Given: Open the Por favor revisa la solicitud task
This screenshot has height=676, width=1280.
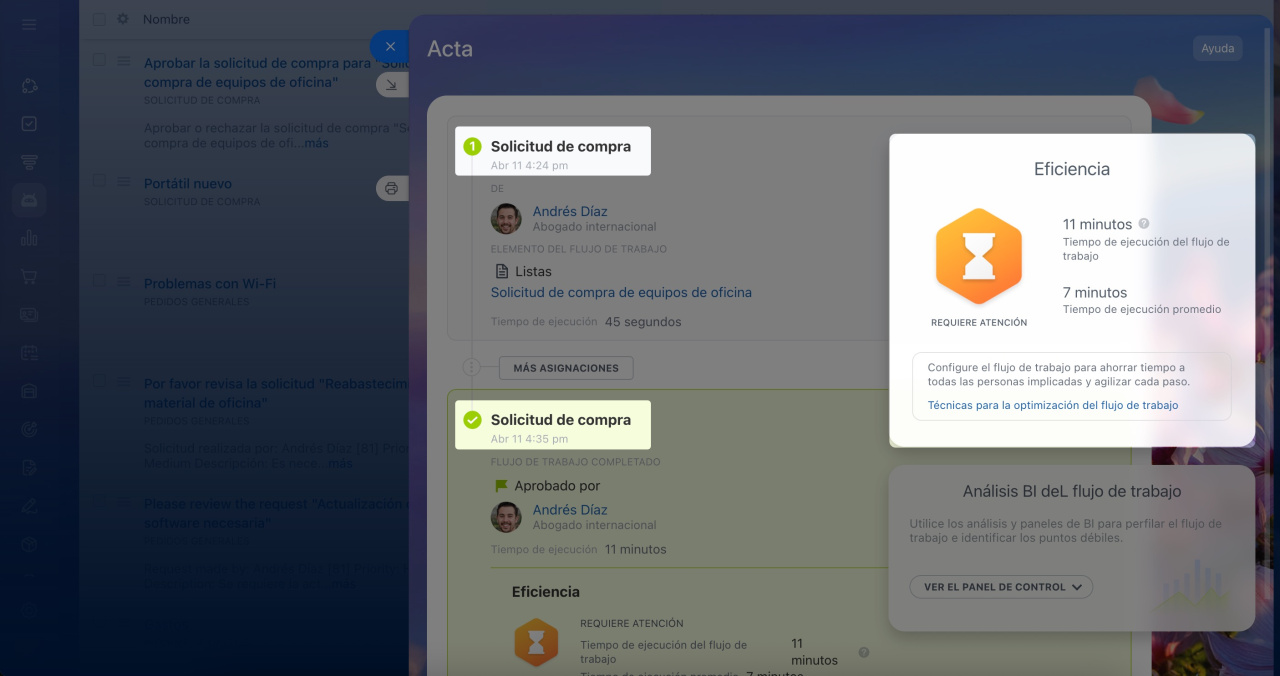Looking at the screenshot, I should (x=276, y=393).
